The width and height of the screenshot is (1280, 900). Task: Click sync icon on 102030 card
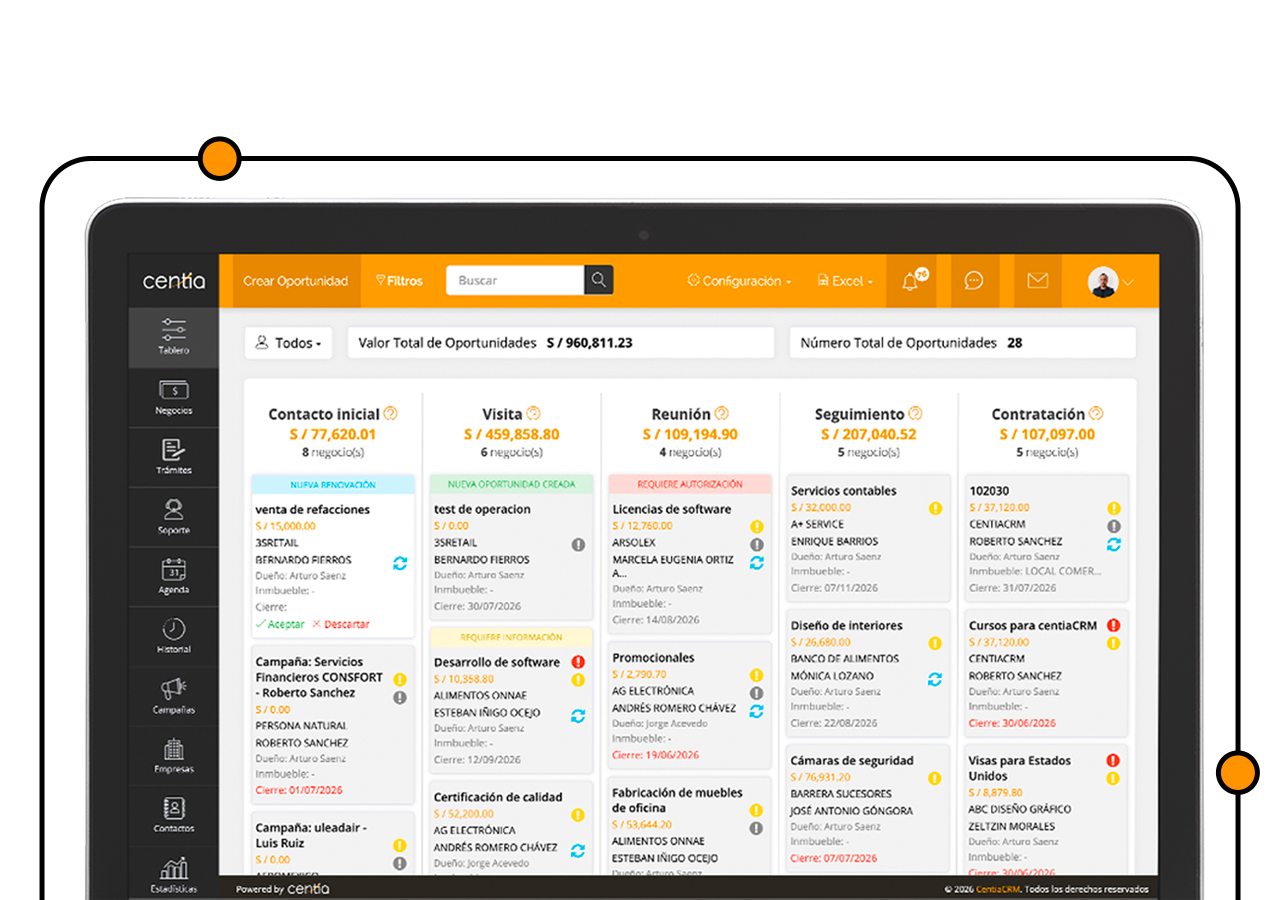1113,544
